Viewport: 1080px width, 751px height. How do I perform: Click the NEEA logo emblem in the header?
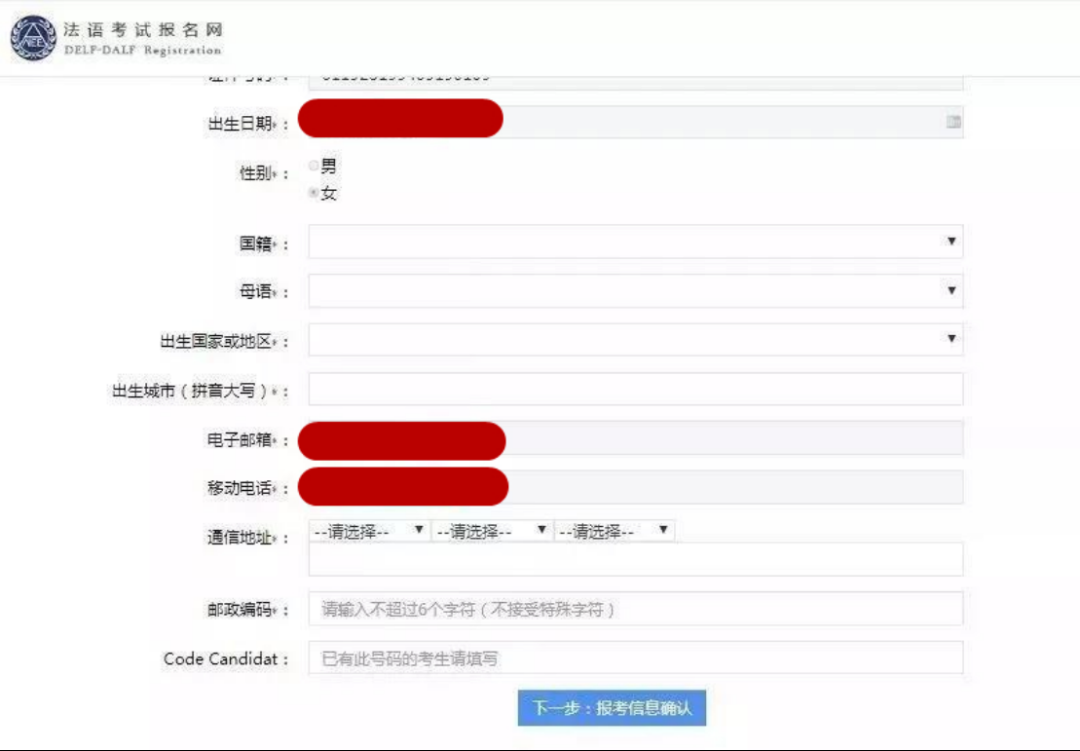point(33,38)
